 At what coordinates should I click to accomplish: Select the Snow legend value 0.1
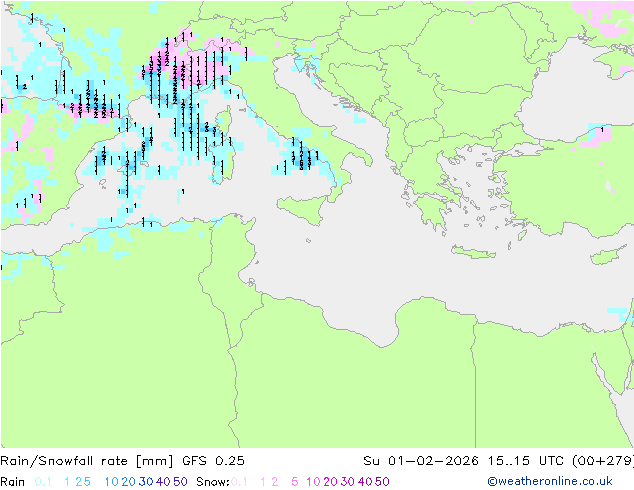[239, 482]
